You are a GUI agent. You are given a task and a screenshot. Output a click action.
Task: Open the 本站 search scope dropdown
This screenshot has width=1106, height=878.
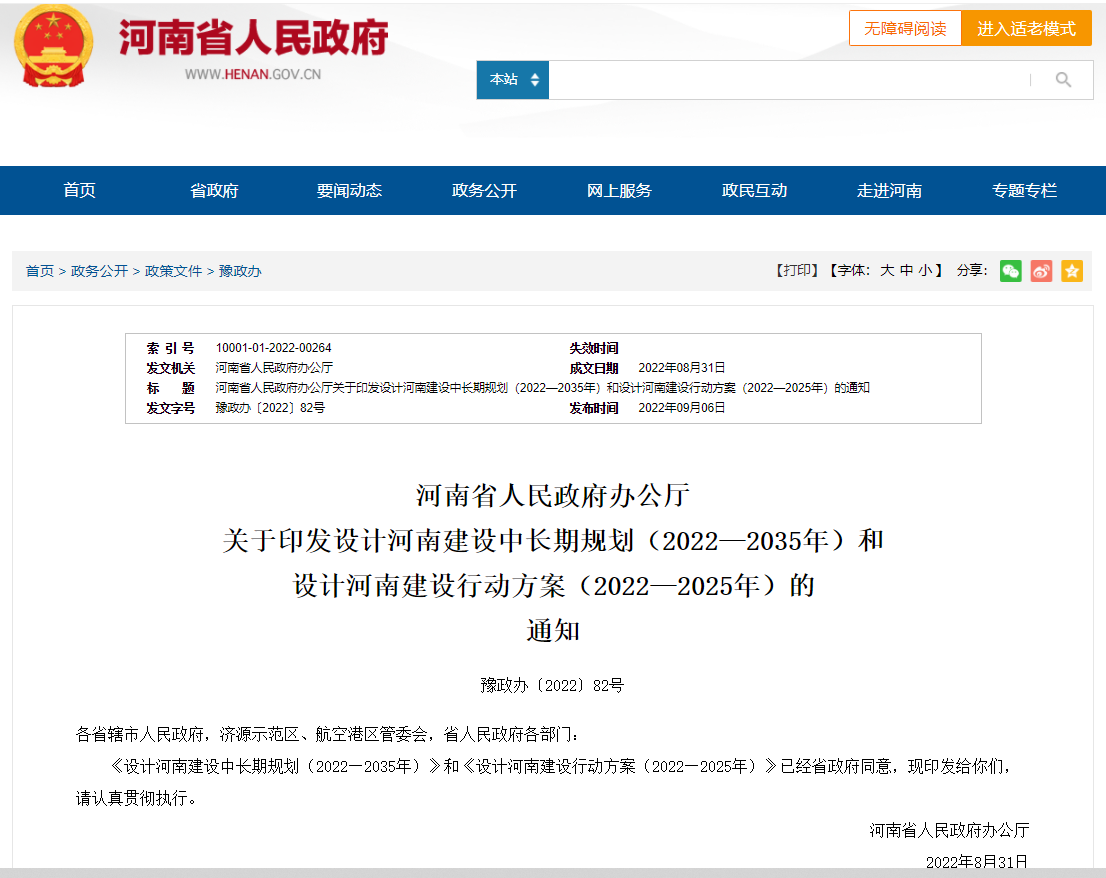pyautogui.click(x=513, y=80)
